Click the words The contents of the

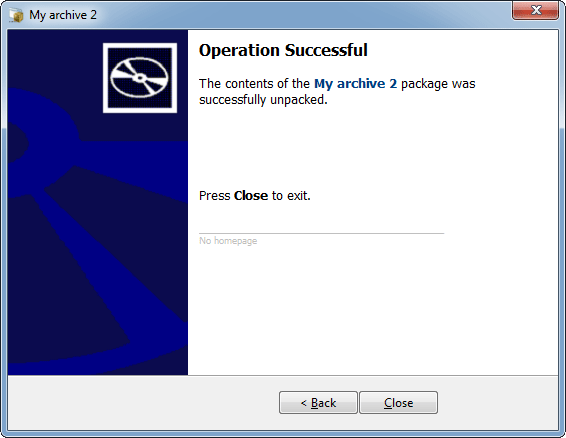pos(254,84)
